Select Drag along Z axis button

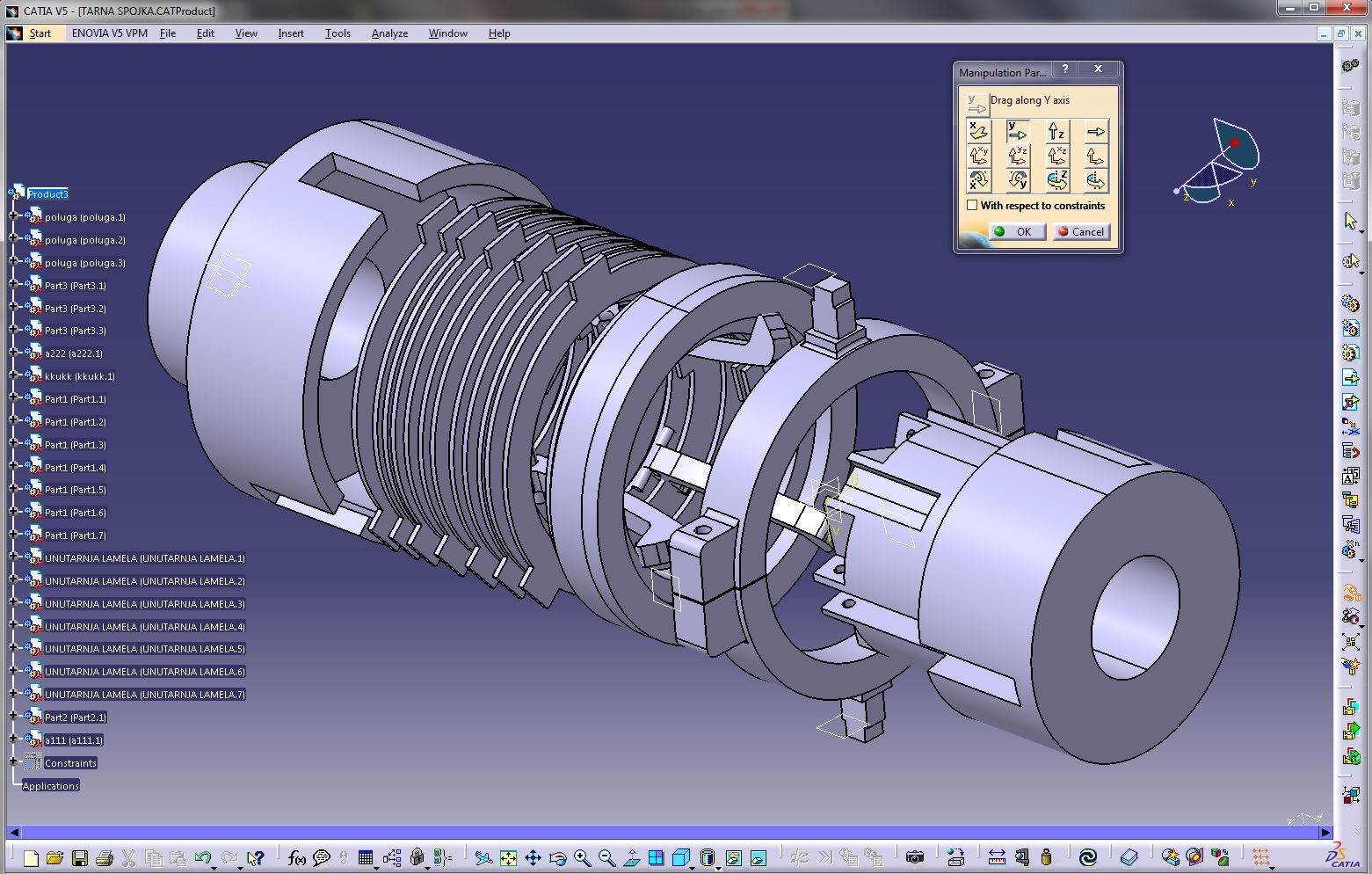(1056, 132)
